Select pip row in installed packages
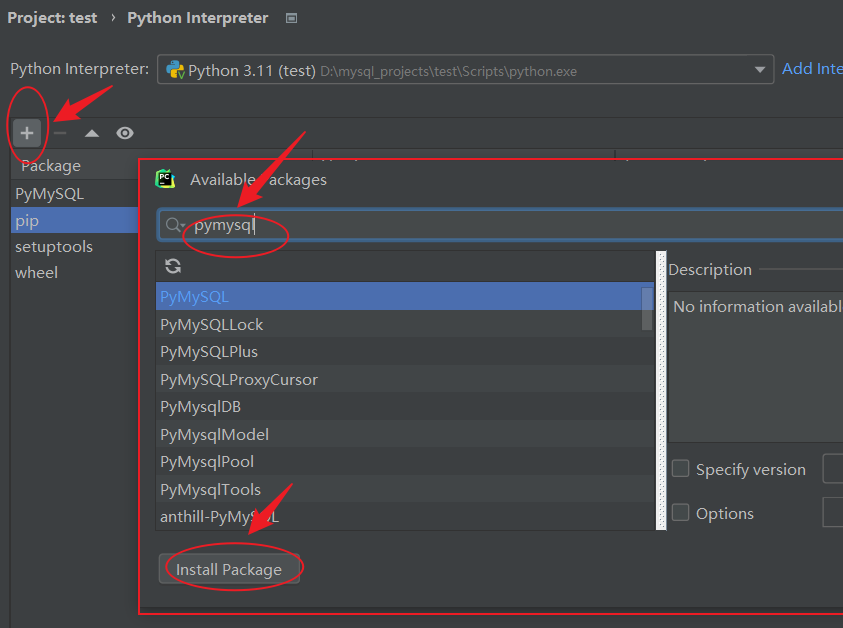Screen dimensions: 843x628 [x=74, y=220]
